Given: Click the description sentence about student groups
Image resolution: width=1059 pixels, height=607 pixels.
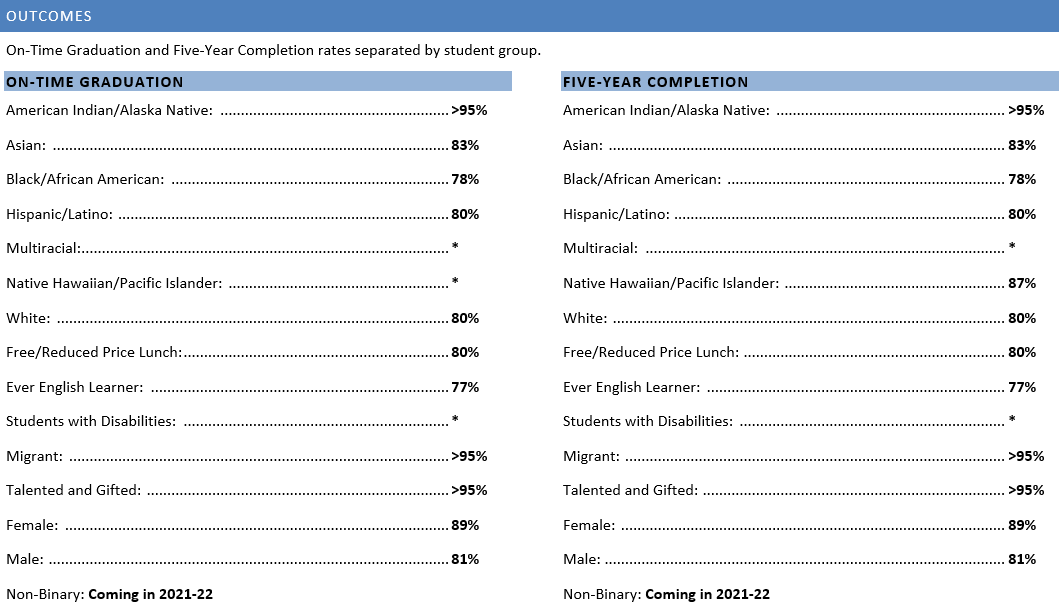Looking at the screenshot, I should [273, 50].
